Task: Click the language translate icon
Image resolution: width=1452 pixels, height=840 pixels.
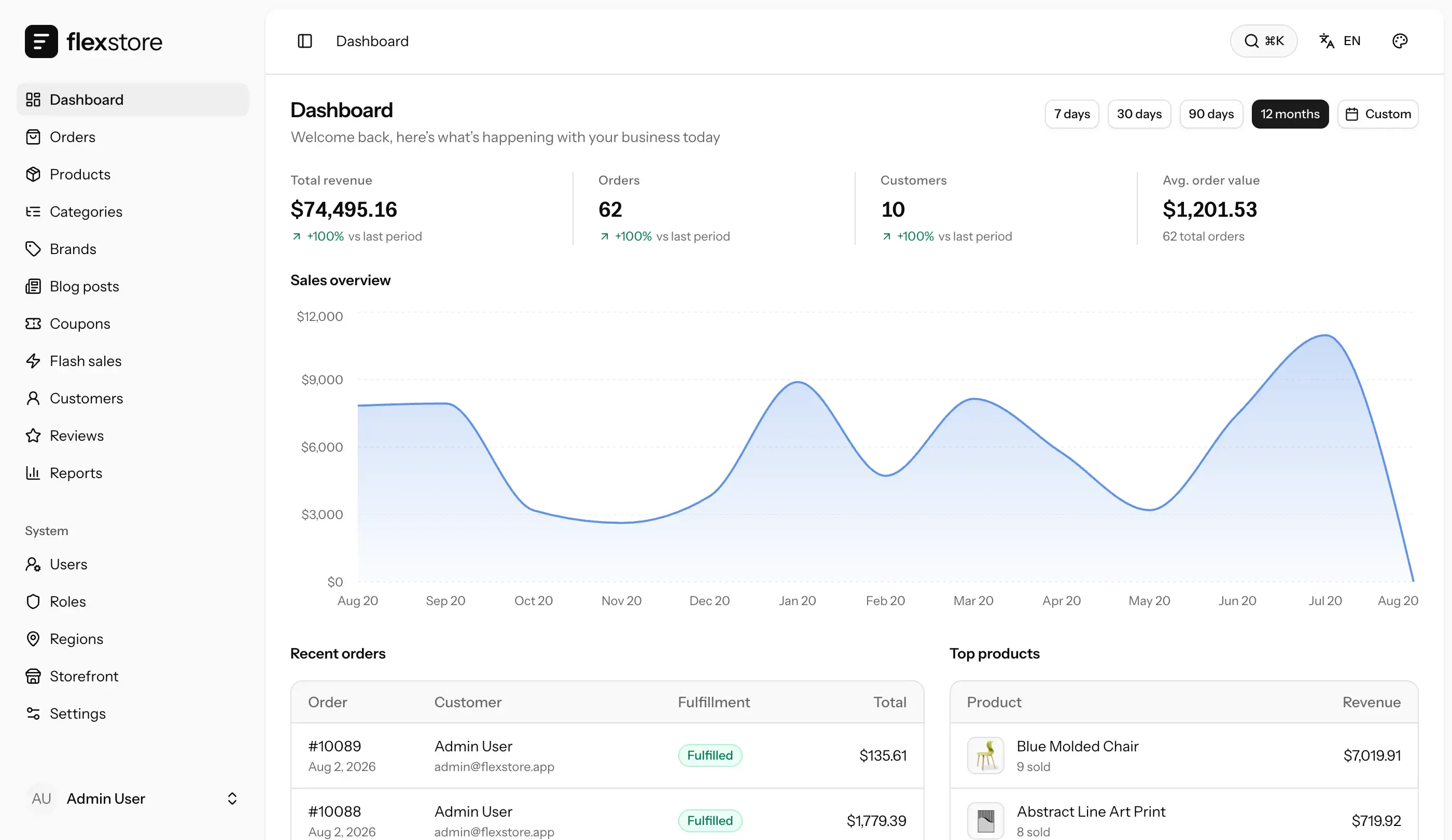Action: 1327,41
